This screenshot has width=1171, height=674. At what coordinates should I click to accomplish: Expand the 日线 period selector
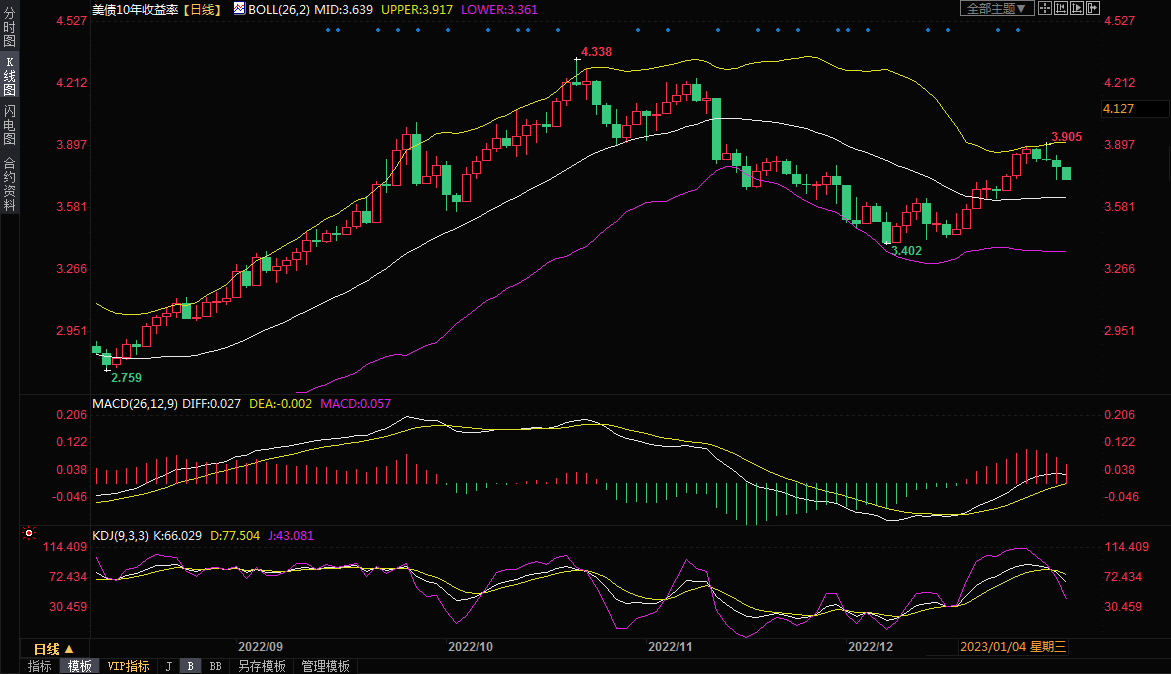point(54,648)
